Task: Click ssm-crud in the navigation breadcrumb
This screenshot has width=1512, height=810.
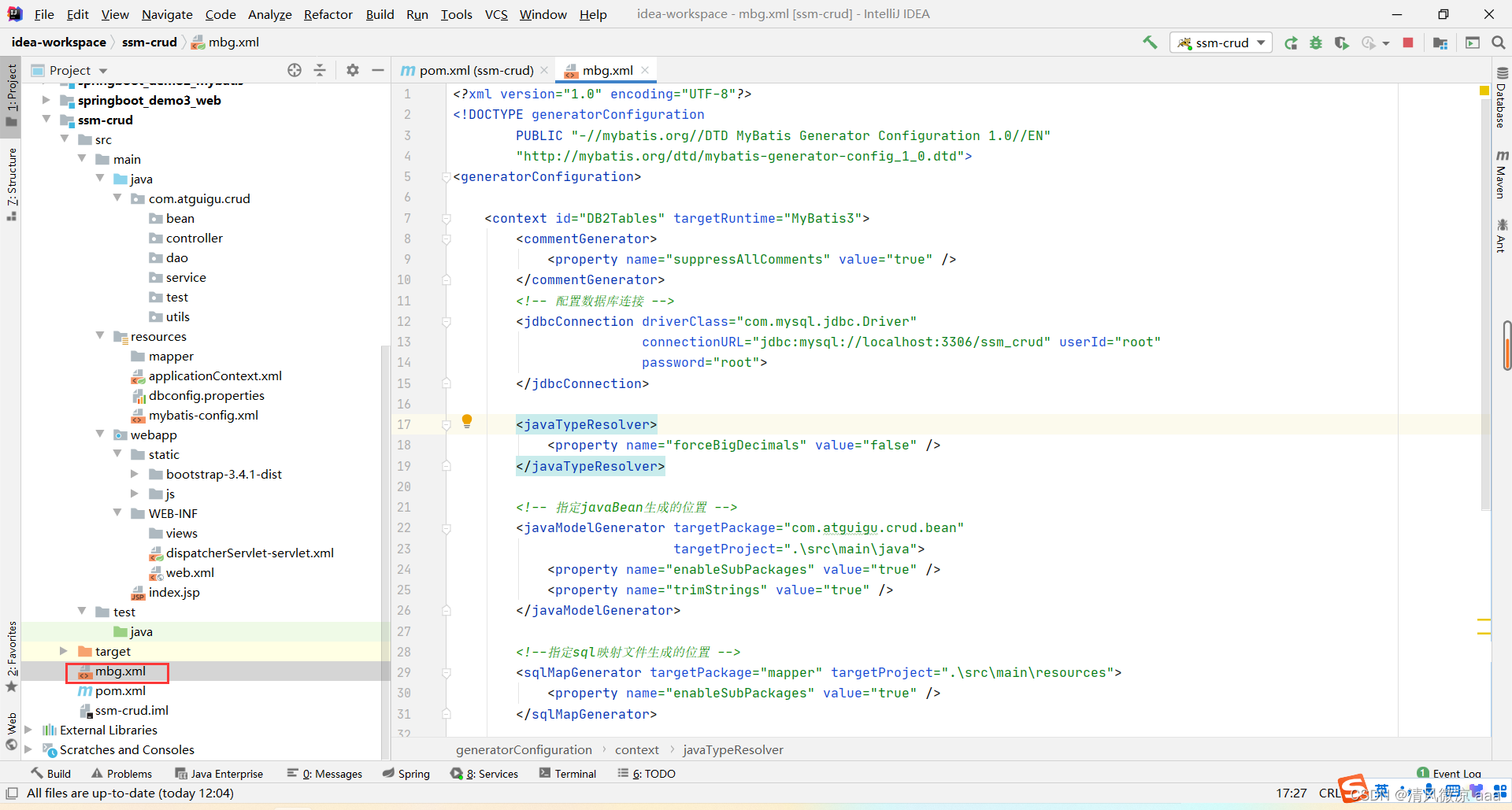Action: [x=150, y=43]
